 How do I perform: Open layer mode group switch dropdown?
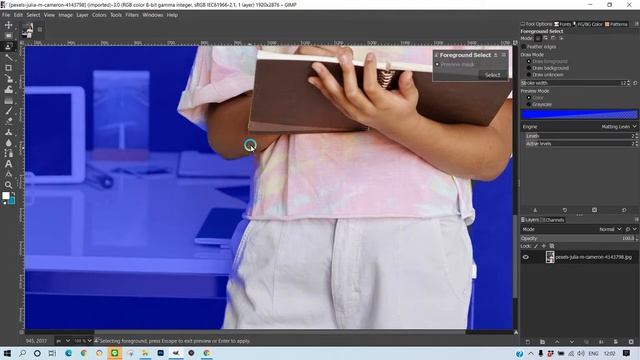tap(631, 229)
